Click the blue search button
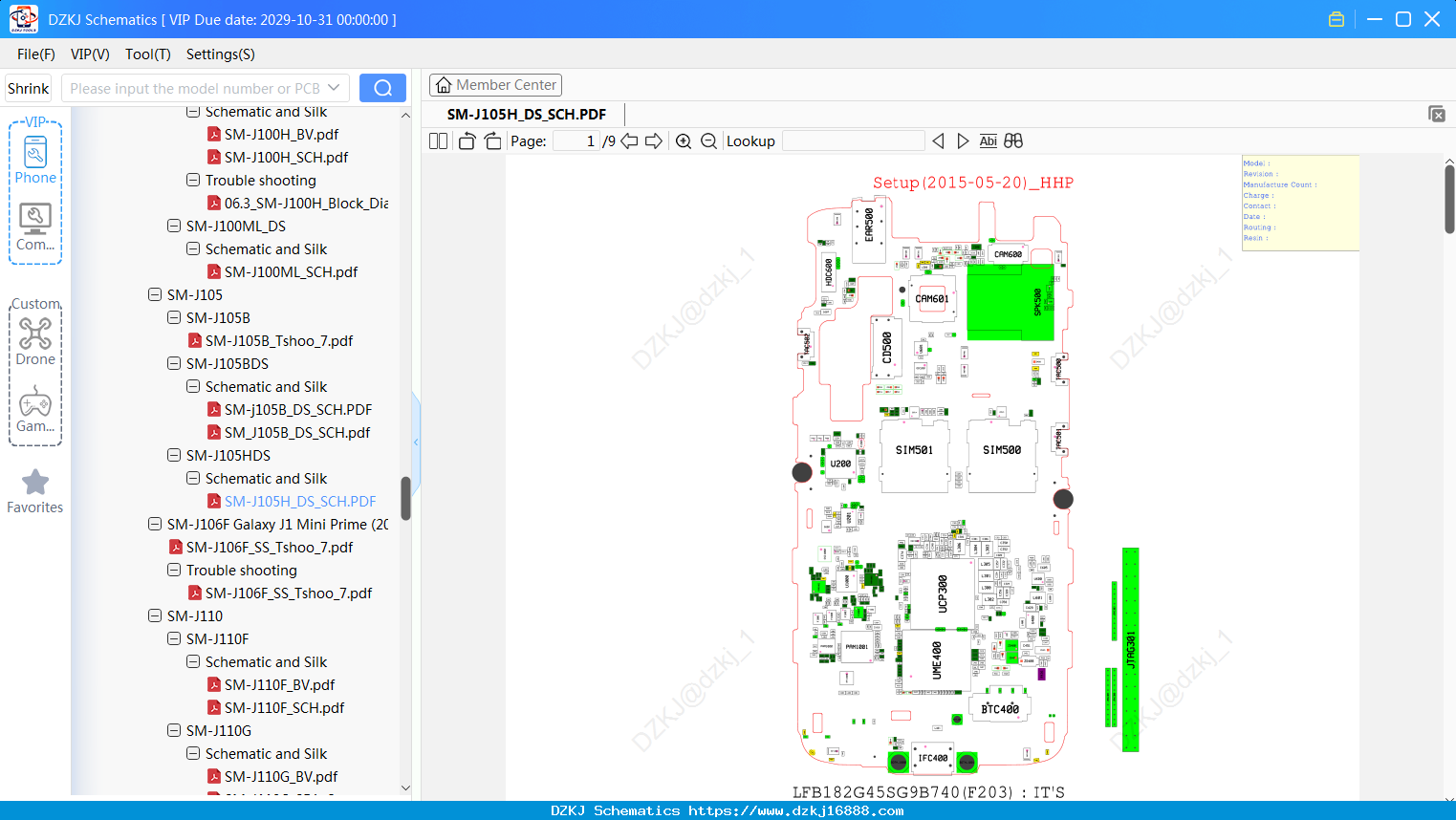 [382, 88]
